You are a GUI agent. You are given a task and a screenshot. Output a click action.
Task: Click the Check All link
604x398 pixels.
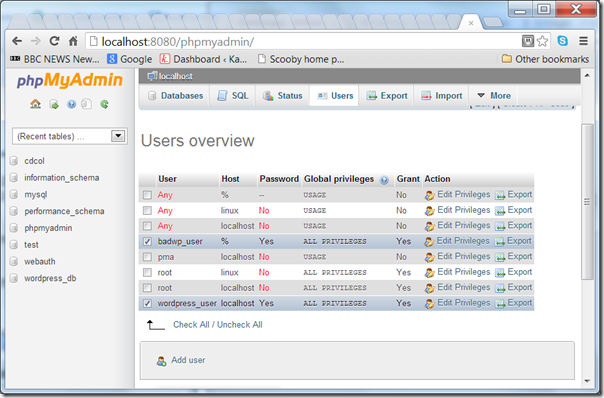191,325
